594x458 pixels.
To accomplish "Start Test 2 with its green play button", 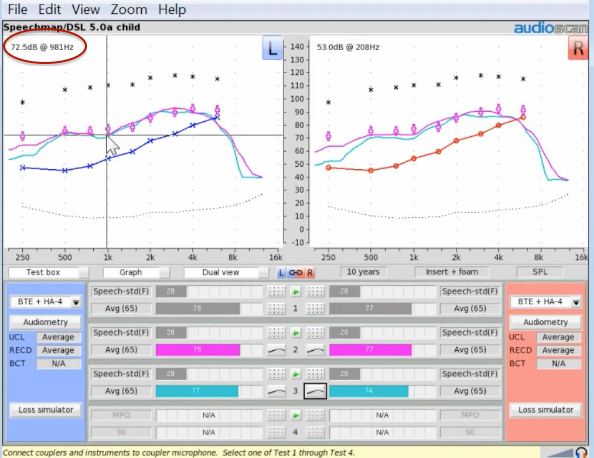I will 295,333.
